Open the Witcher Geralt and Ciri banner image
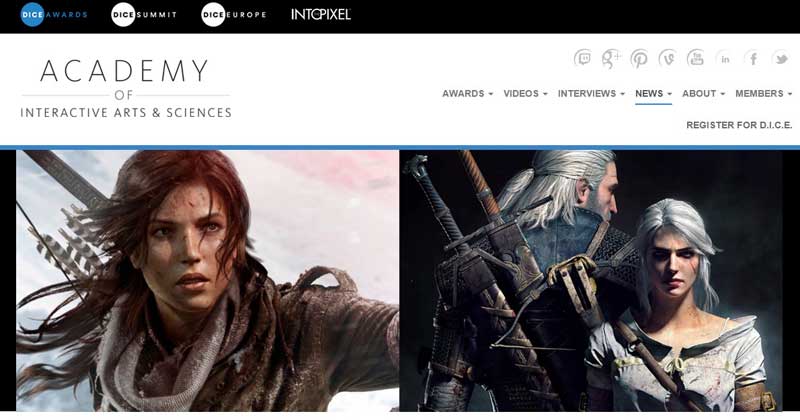The height and width of the screenshot is (420, 800). pyautogui.click(x=591, y=281)
